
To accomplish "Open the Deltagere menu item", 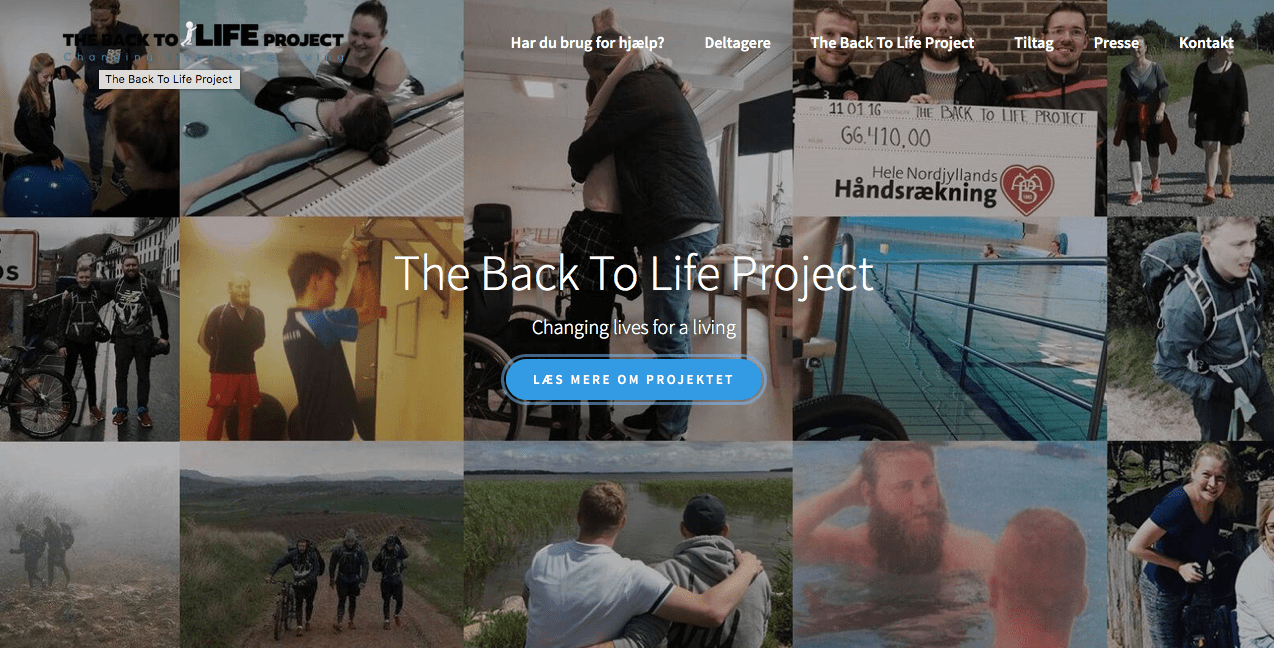I will click(x=737, y=43).
